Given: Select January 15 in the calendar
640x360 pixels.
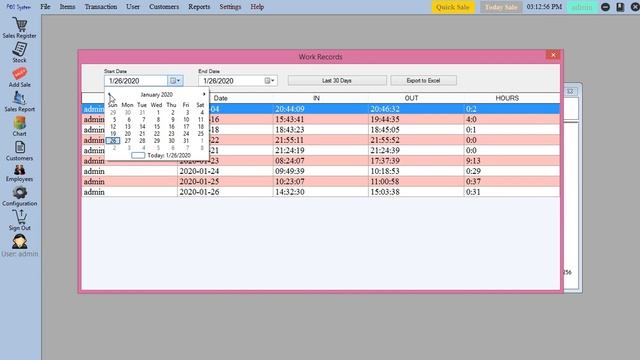Looking at the screenshot, I should coord(157,127).
